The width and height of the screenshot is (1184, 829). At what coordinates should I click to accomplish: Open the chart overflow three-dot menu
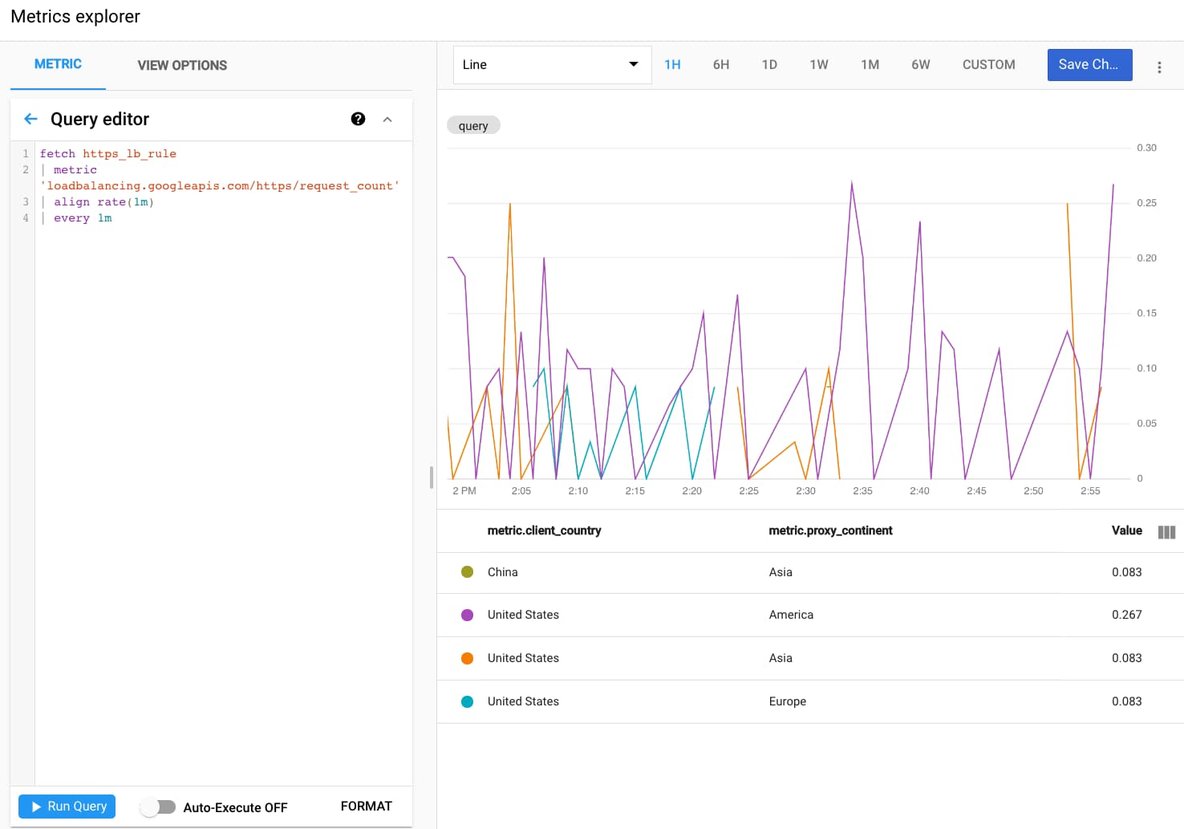(x=1159, y=64)
